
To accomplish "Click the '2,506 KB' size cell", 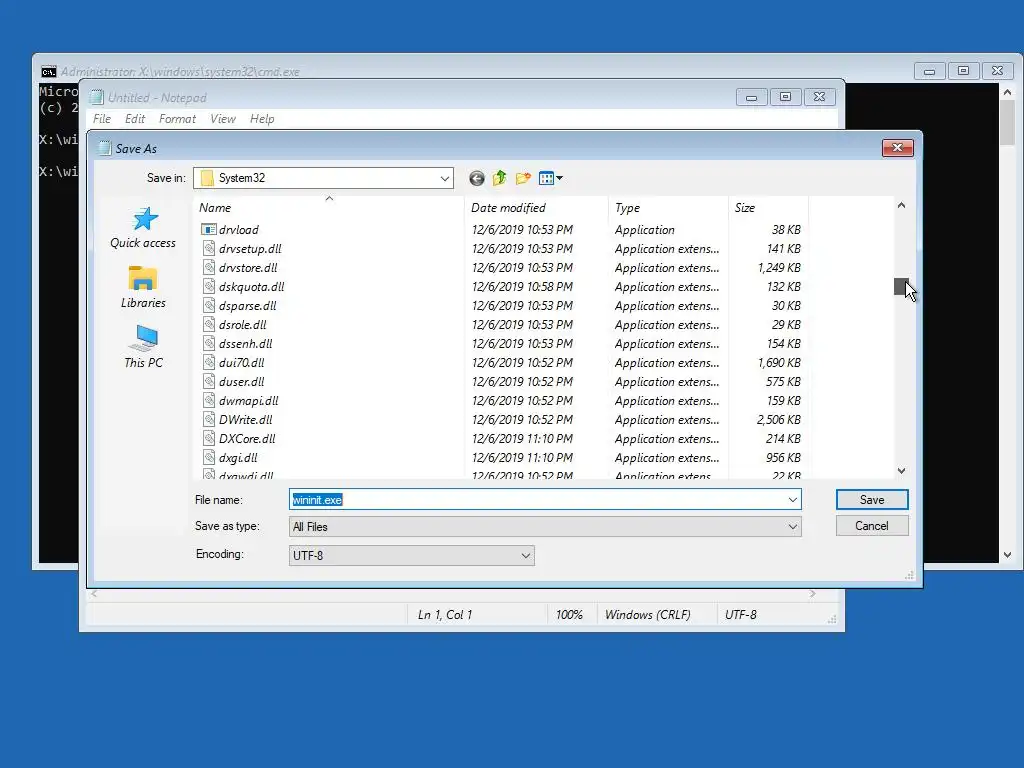I will pyautogui.click(x=778, y=419).
